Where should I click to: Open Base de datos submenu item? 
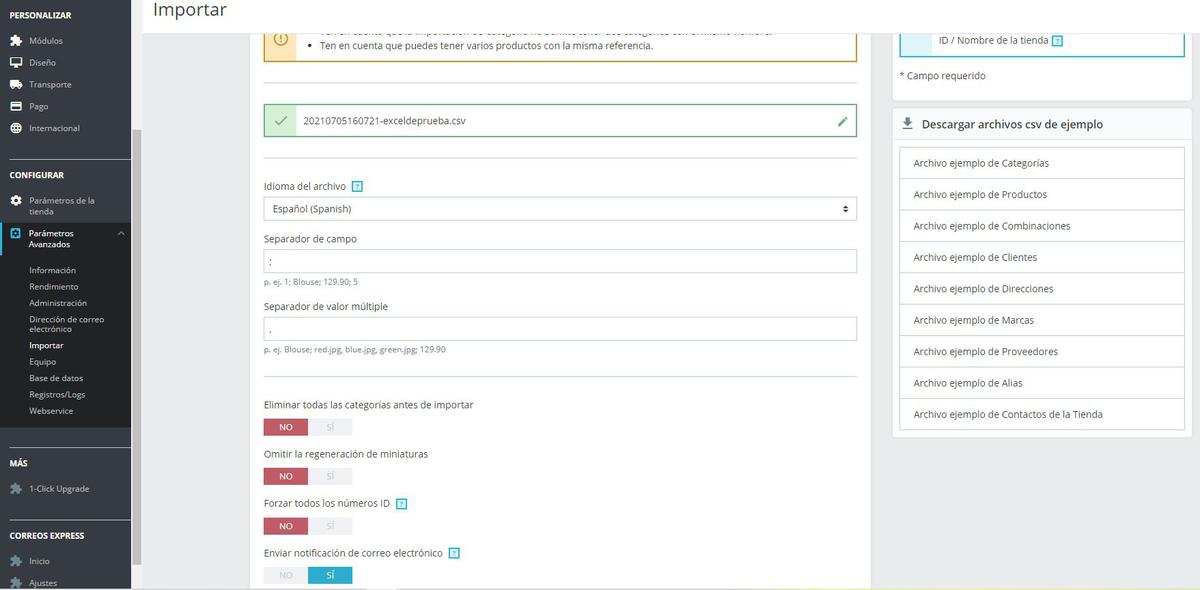click(x=56, y=378)
